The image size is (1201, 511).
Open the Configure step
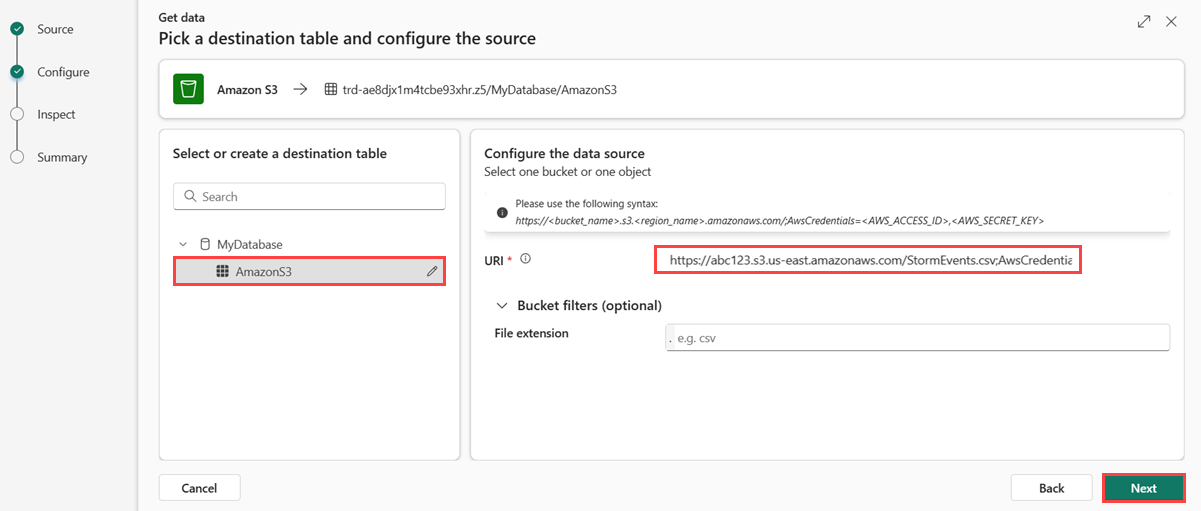[x=63, y=72]
